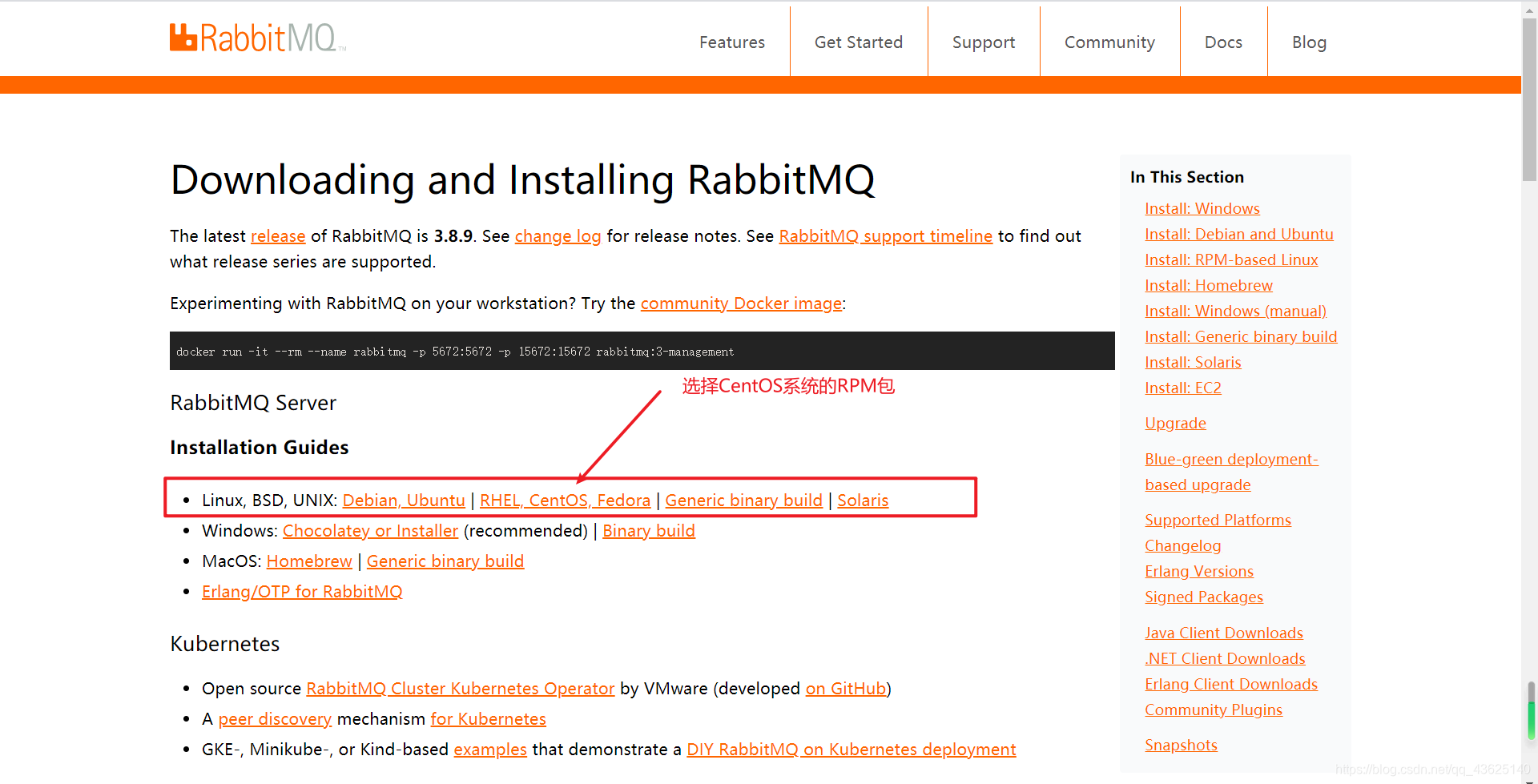Click the RabbitMQ logo

tap(258, 38)
